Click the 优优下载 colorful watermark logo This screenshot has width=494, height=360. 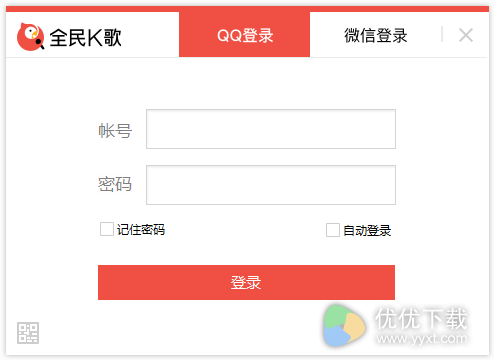344,325
